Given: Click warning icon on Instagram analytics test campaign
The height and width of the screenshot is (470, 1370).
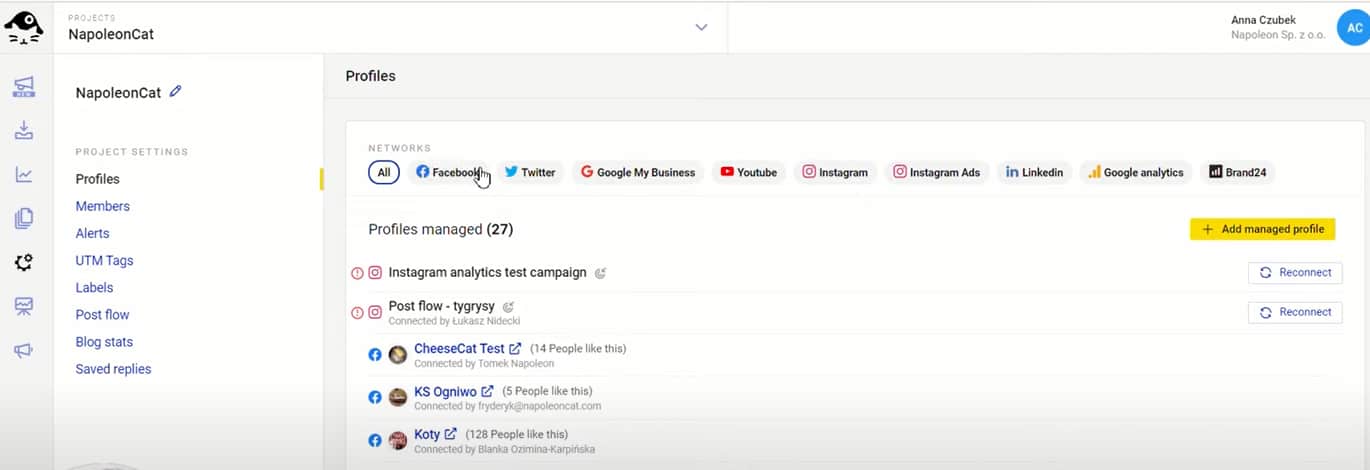Looking at the screenshot, I should click(x=357, y=273).
